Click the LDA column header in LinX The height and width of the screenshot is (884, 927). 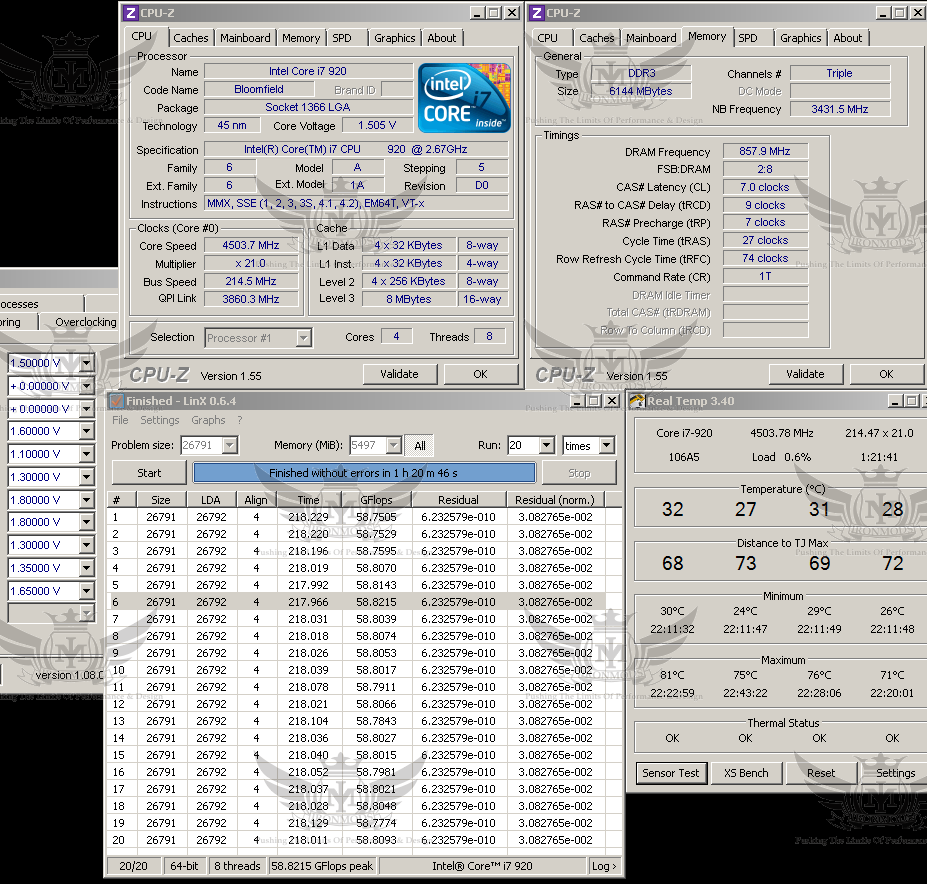click(x=211, y=500)
